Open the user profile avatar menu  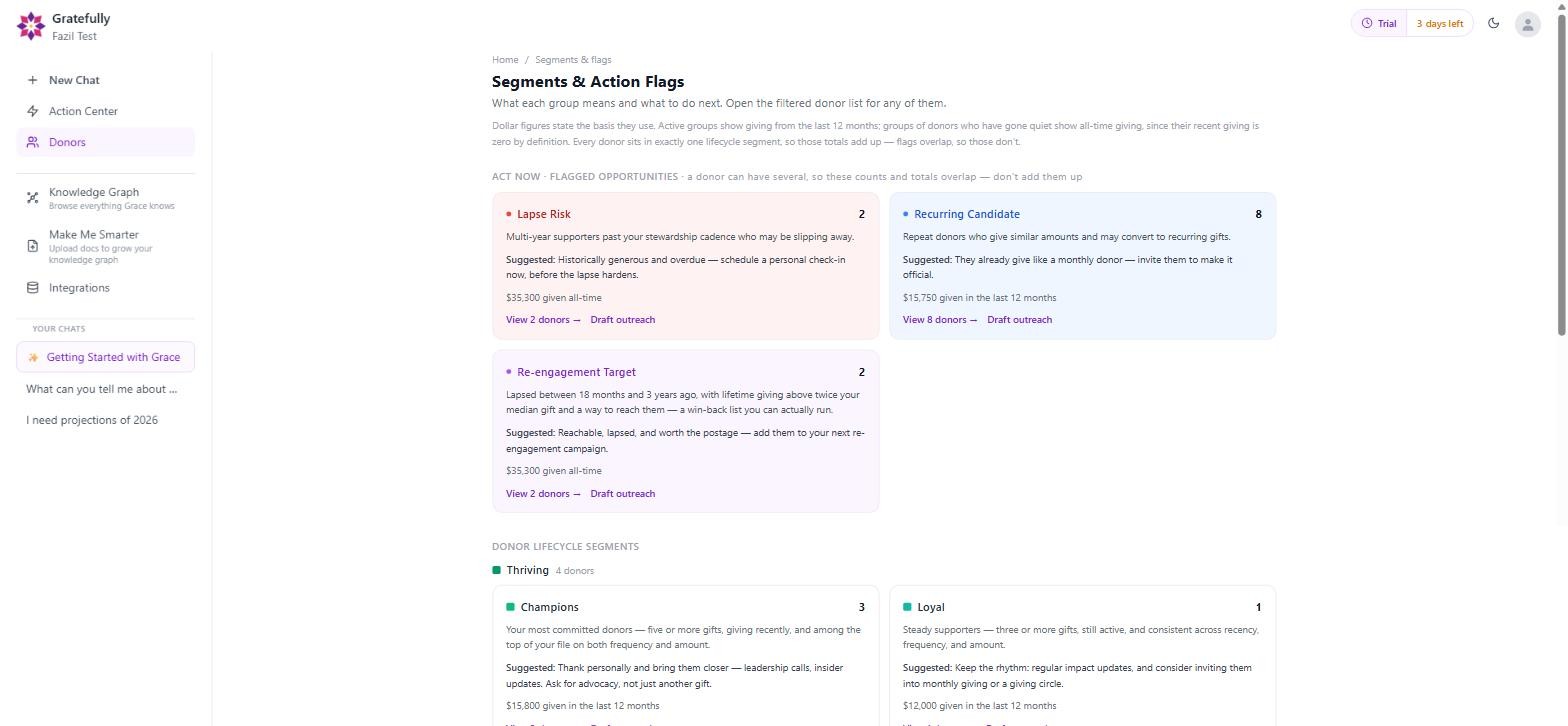[x=1527, y=24]
